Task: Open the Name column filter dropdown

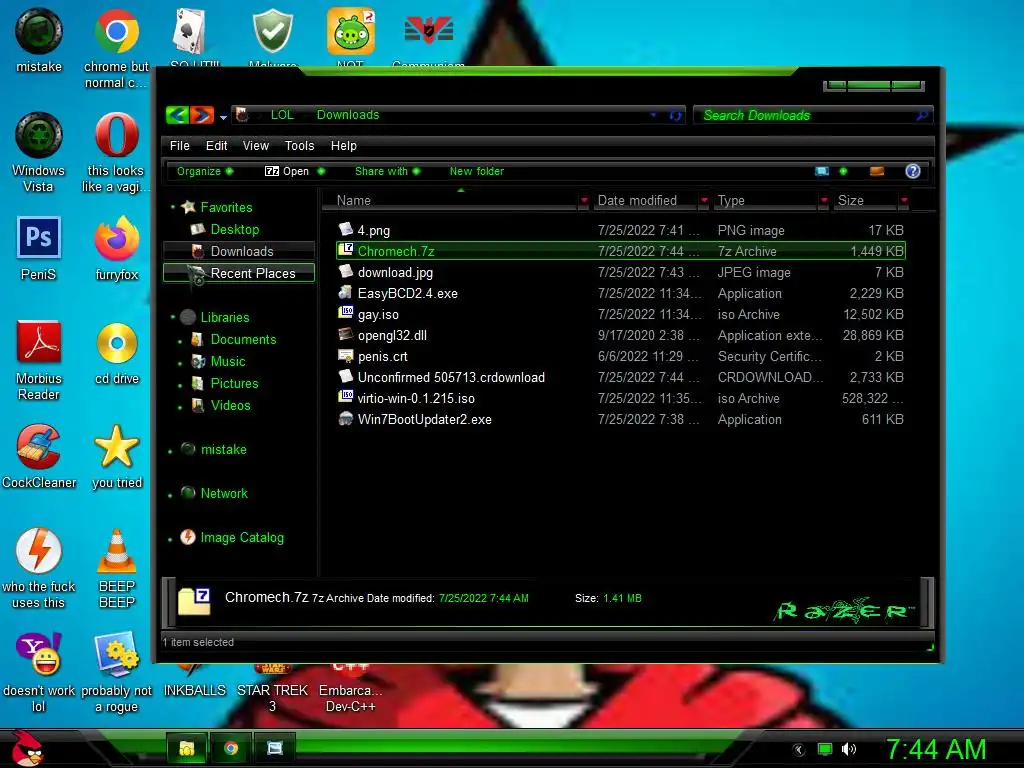Action: pos(584,200)
